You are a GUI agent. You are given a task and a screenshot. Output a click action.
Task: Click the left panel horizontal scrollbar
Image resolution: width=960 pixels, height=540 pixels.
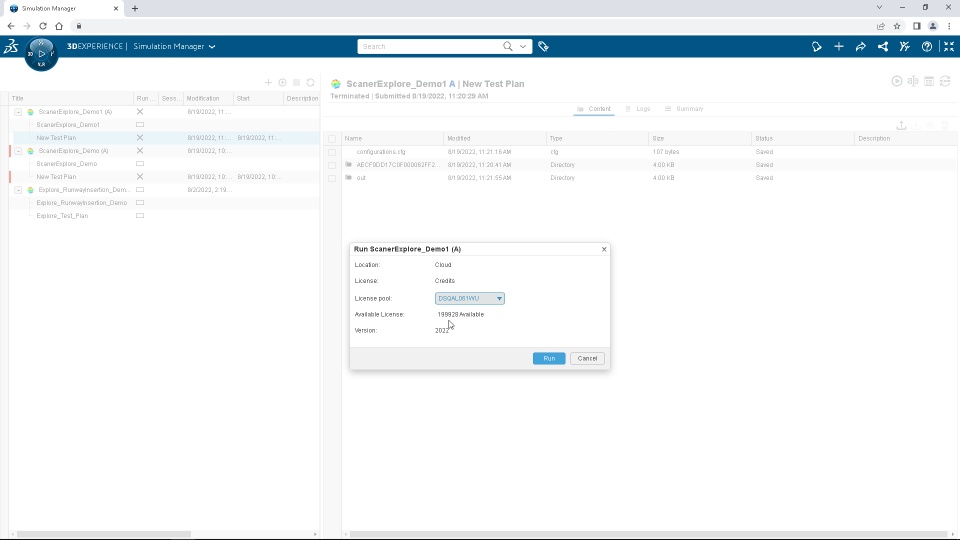[x=104, y=534]
